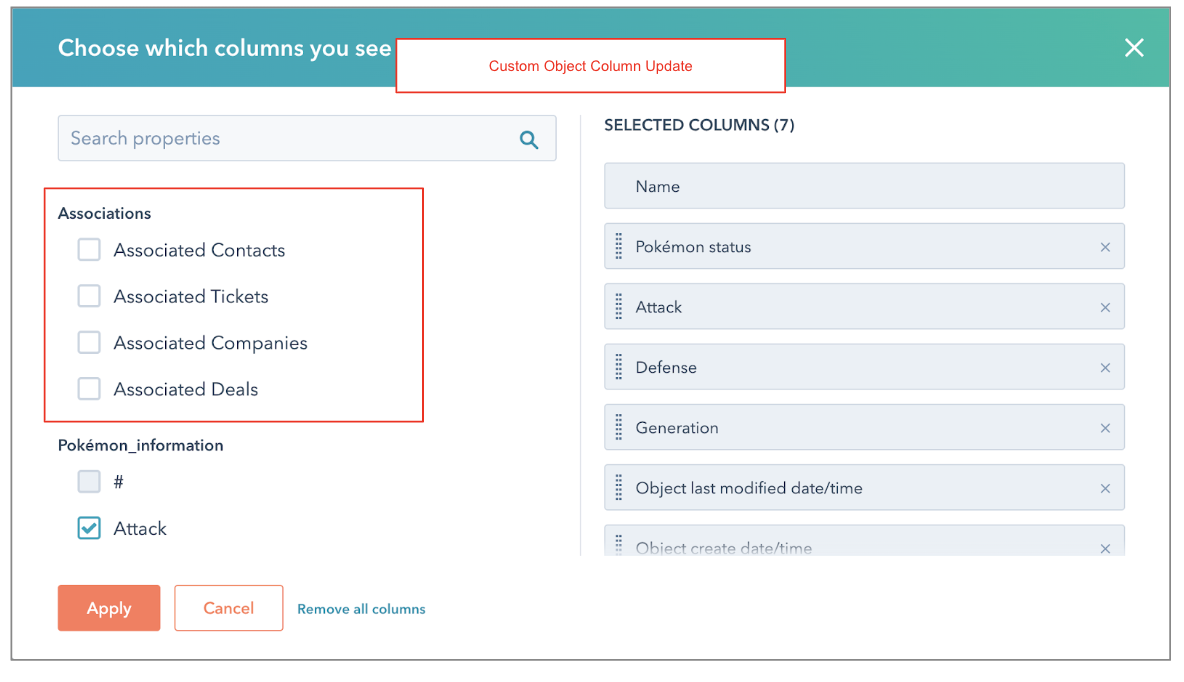Remove the Attack column with X icon
1184x682 pixels.
coord(1105,308)
